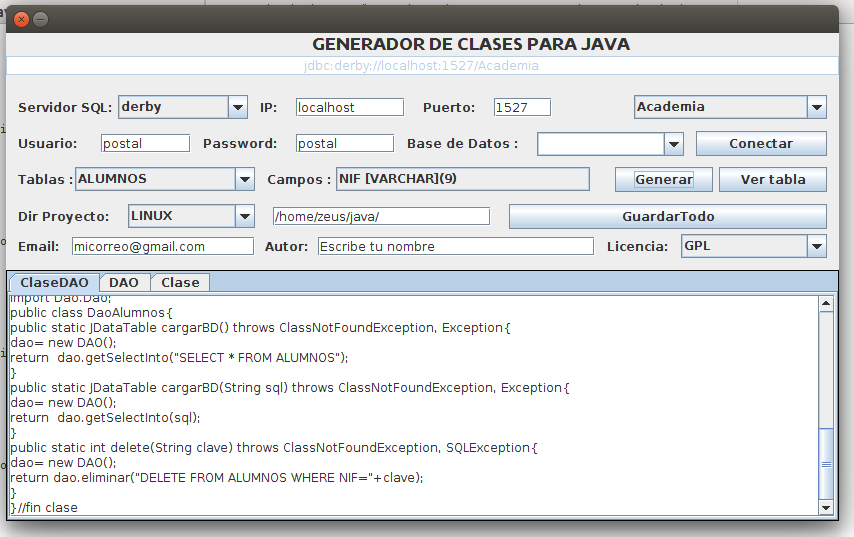Expand the Tablas ALUMNOS dropdown
Screen dimensions: 854x537
tap(244, 180)
